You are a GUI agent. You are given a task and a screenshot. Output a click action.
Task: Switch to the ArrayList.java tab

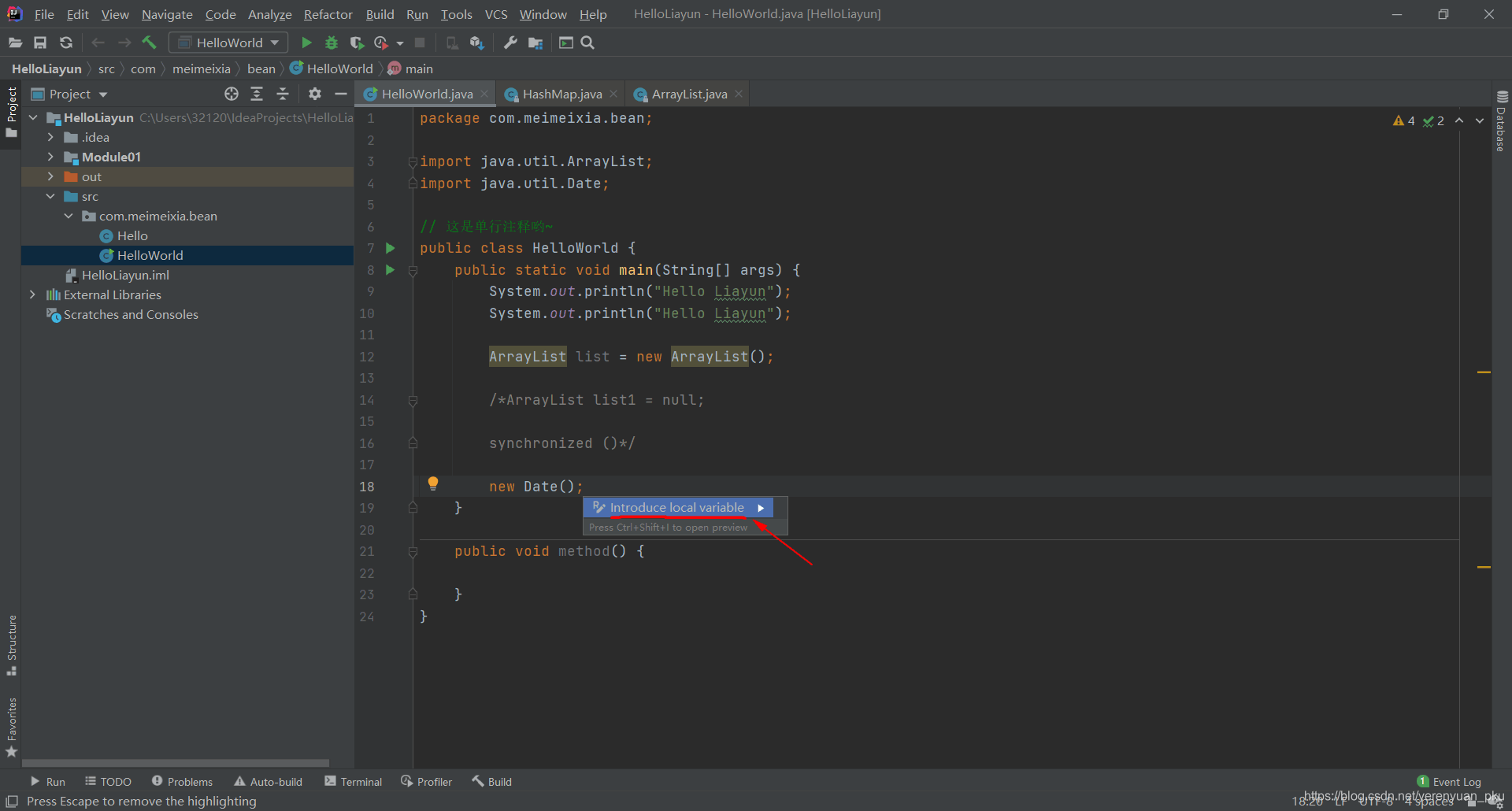pyautogui.click(x=689, y=94)
